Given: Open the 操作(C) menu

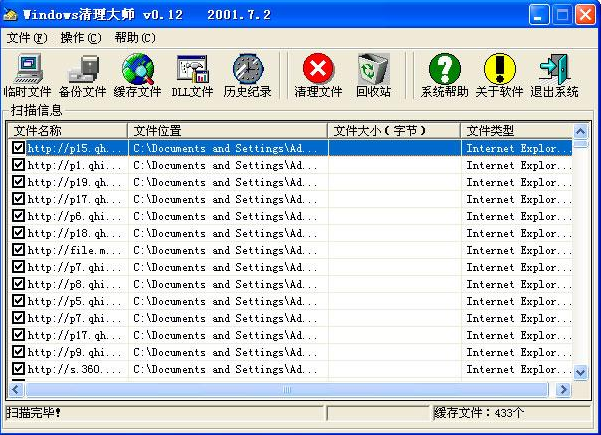Looking at the screenshot, I should (x=81, y=38).
